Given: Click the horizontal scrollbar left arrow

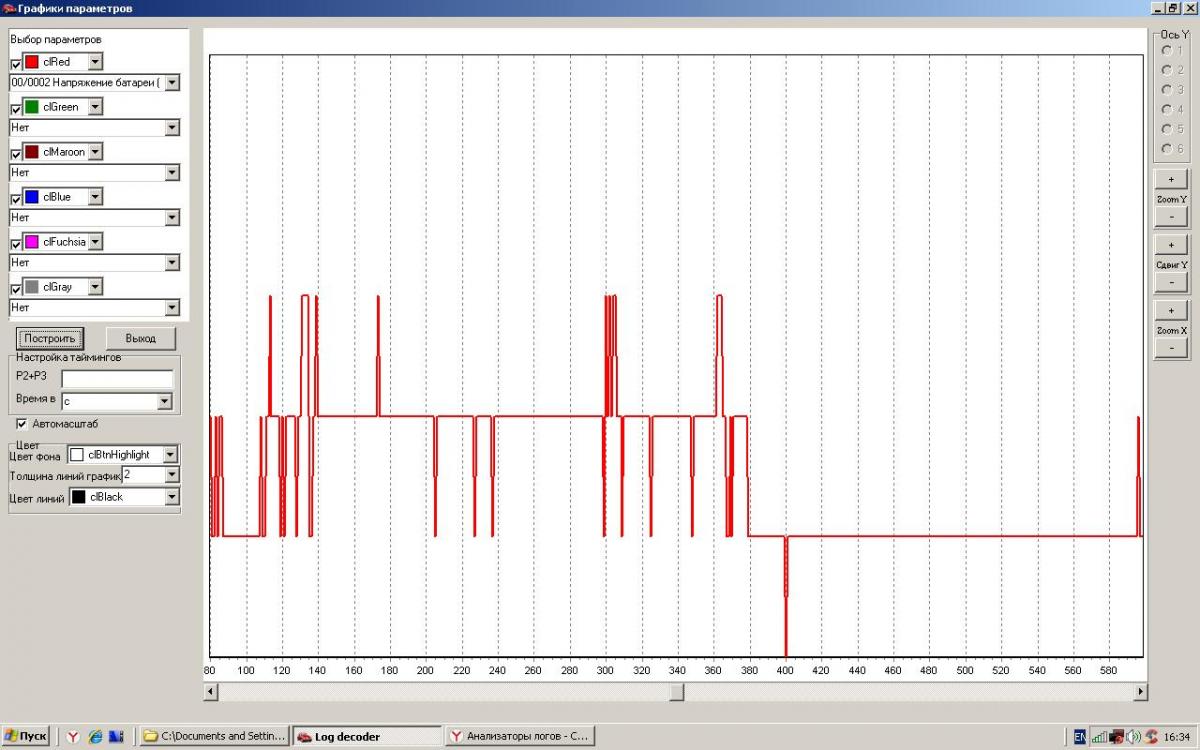Looking at the screenshot, I should pyautogui.click(x=210, y=692).
